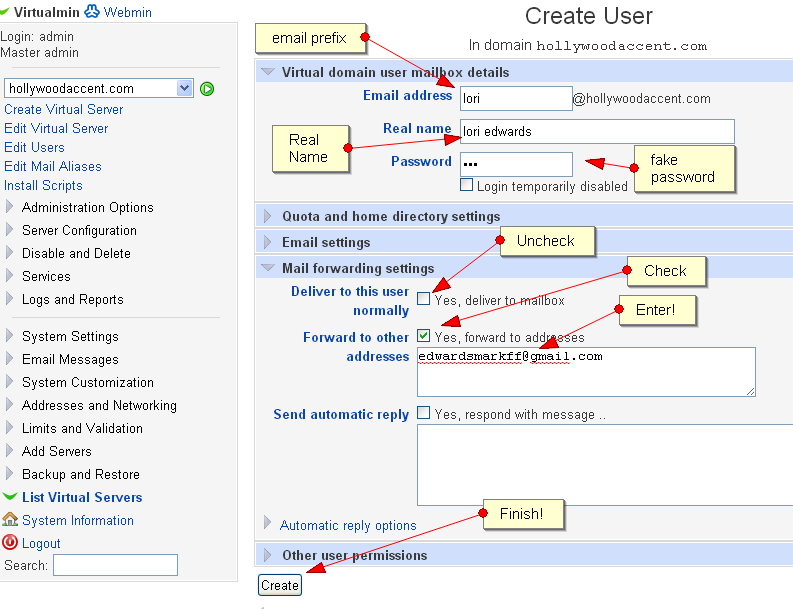Open Edit Mail Aliases link
Viewport: 793px width, 609px height.
point(53,166)
